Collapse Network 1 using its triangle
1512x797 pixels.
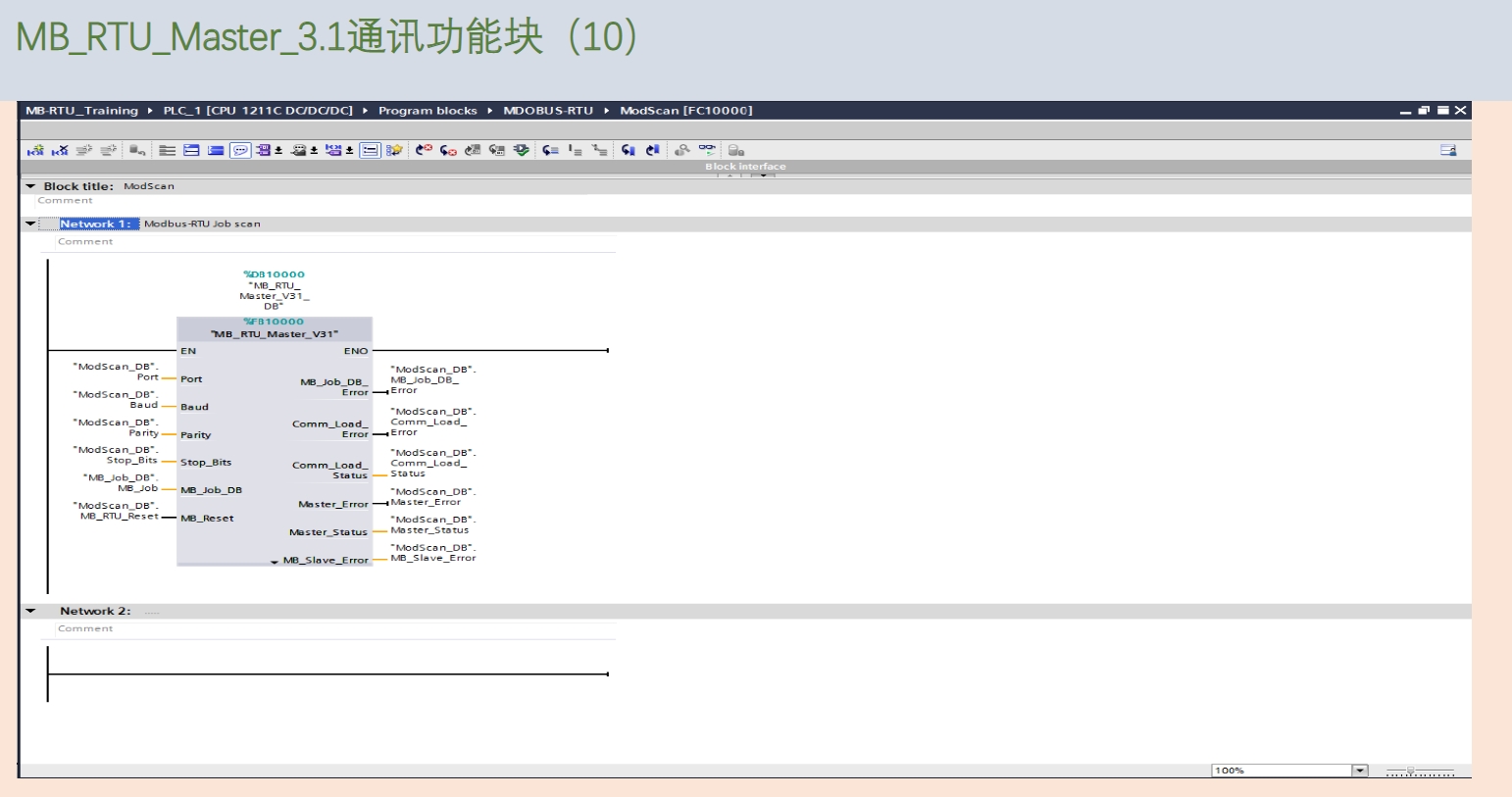[30, 224]
